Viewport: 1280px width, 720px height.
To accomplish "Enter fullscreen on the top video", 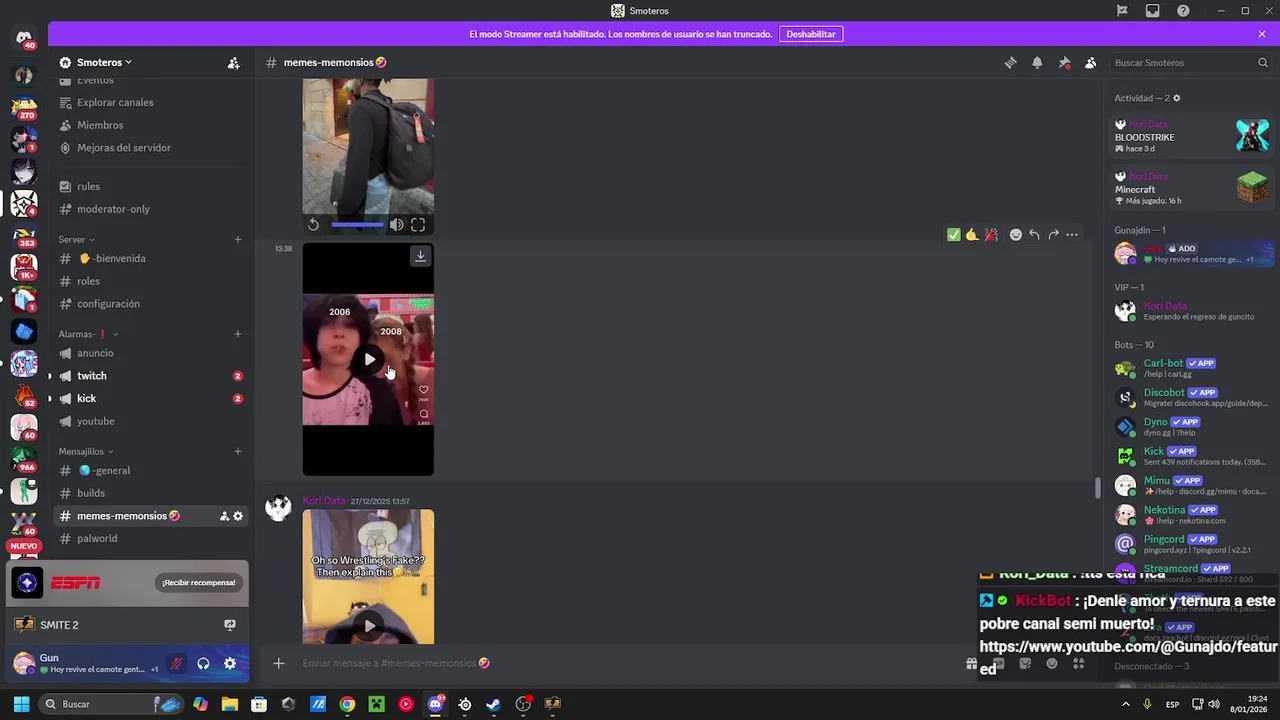I will [x=418, y=225].
